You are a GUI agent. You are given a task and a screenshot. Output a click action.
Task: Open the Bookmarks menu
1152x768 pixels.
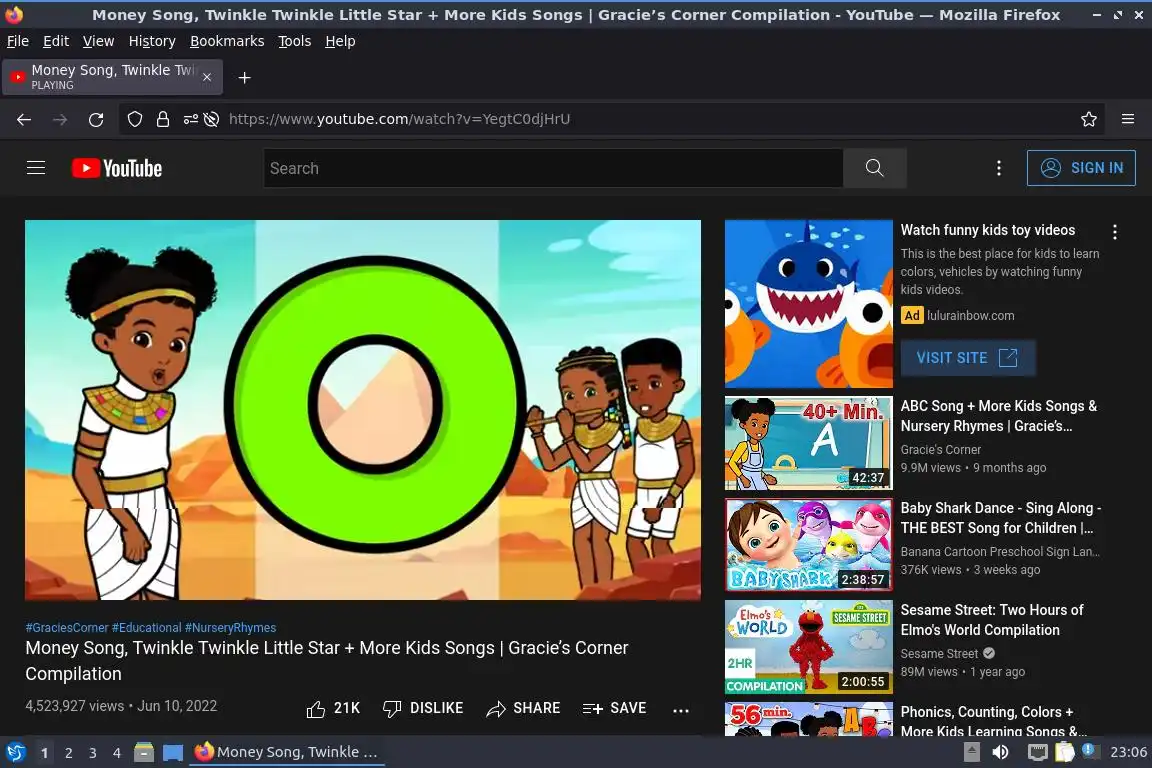point(227,41)
